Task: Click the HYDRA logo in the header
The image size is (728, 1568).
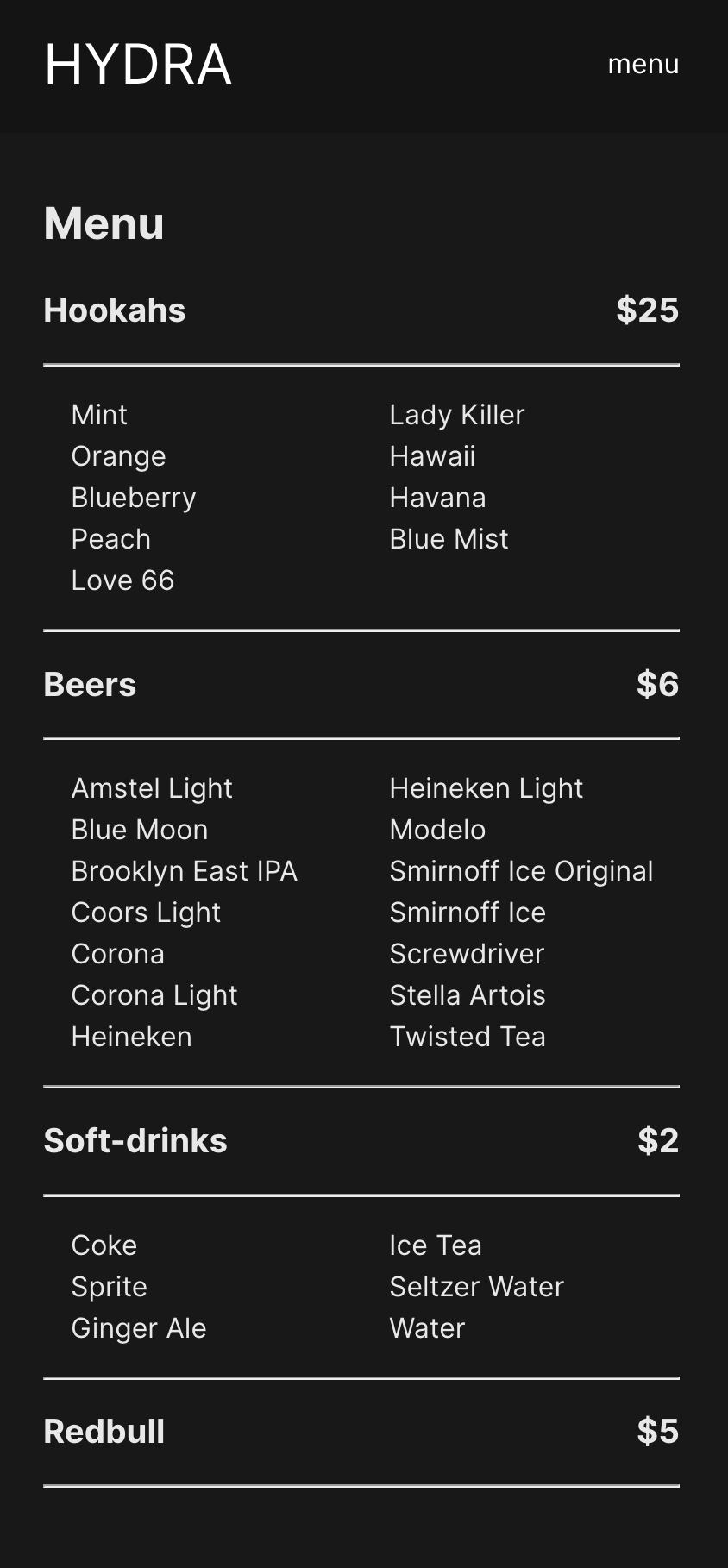Action: [138, 65]
